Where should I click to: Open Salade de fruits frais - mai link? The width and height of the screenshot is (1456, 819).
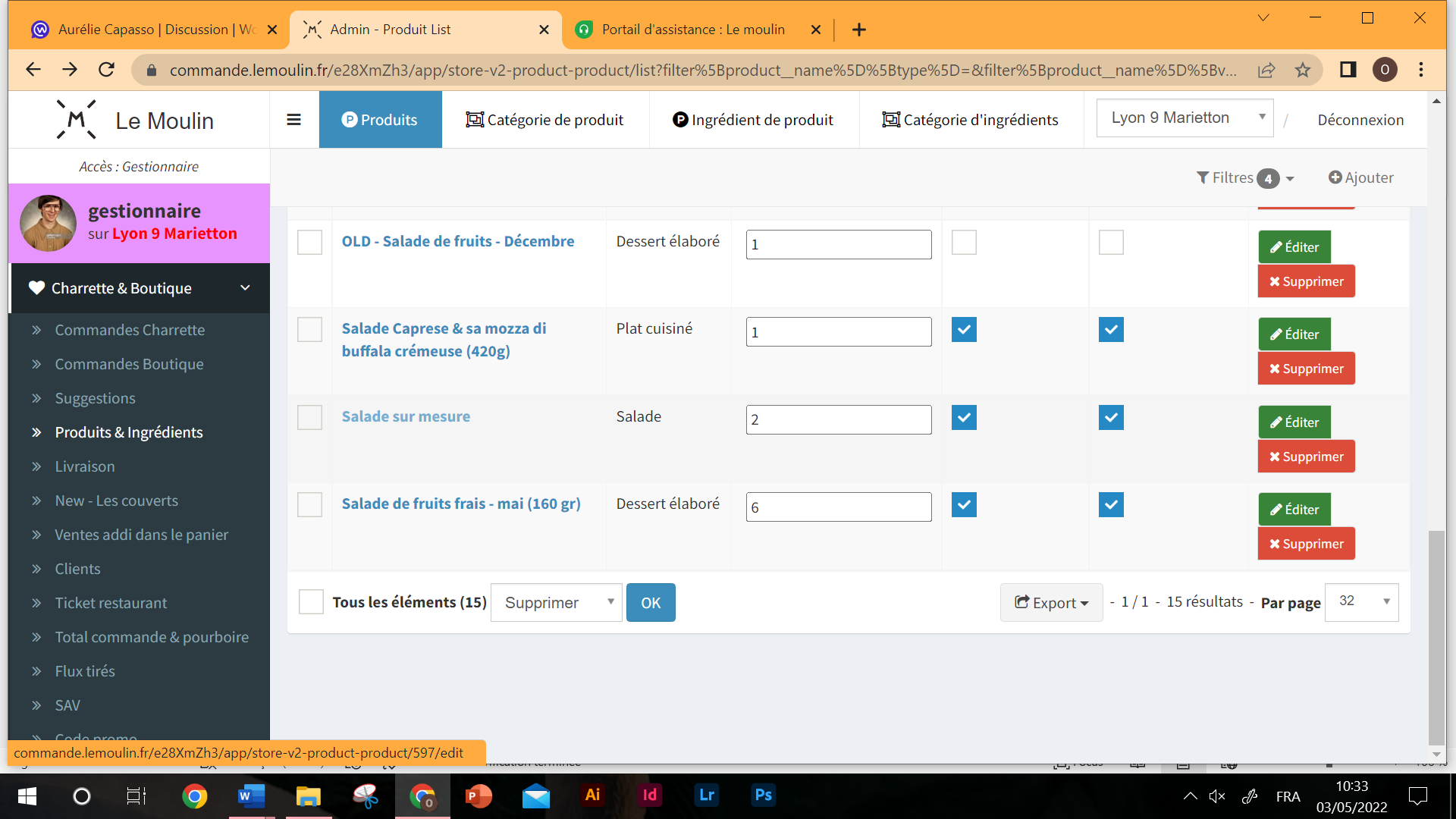click(x=461, y=504)
